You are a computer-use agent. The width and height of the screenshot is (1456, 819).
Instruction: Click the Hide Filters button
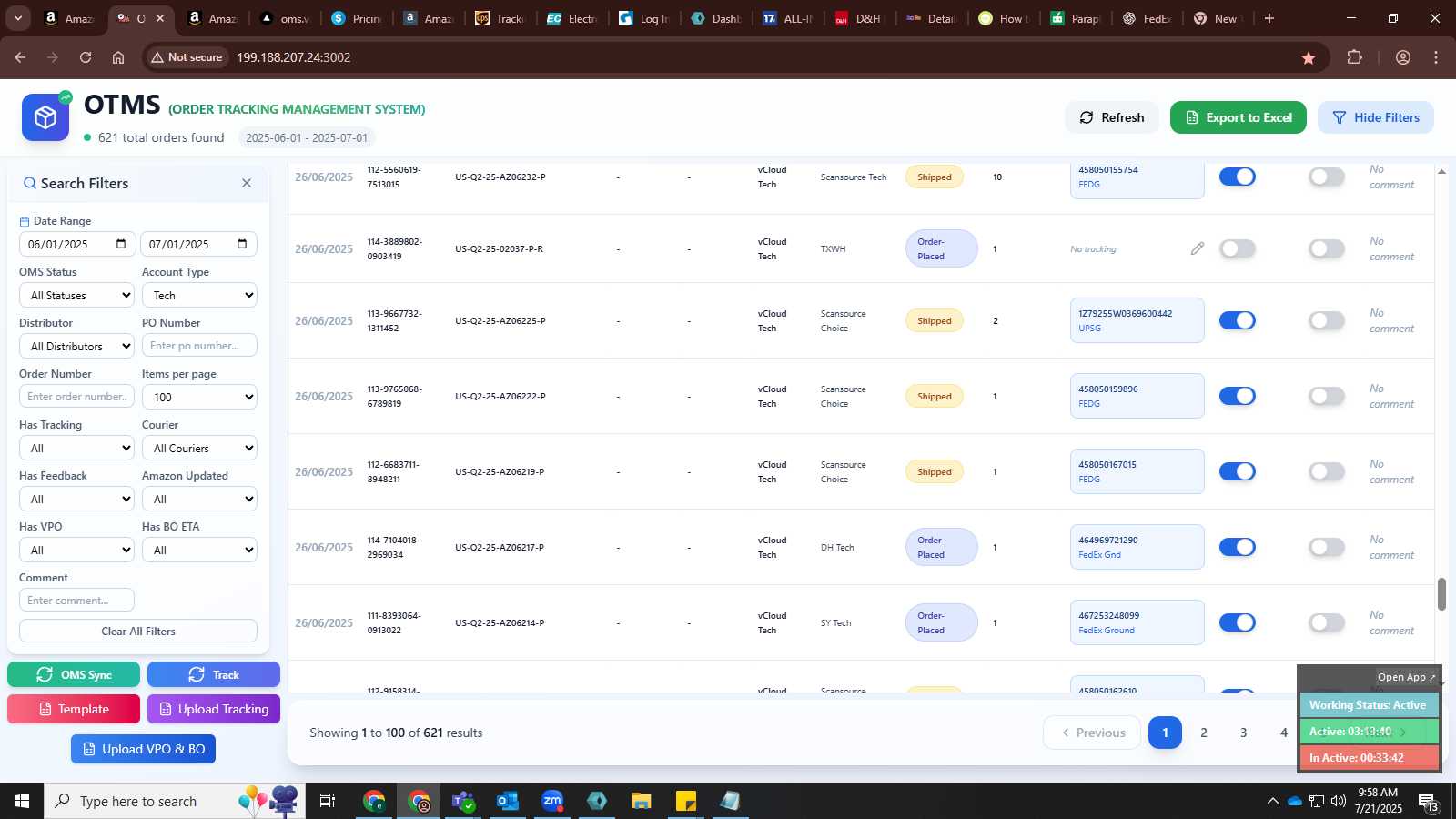point(1376,117)
